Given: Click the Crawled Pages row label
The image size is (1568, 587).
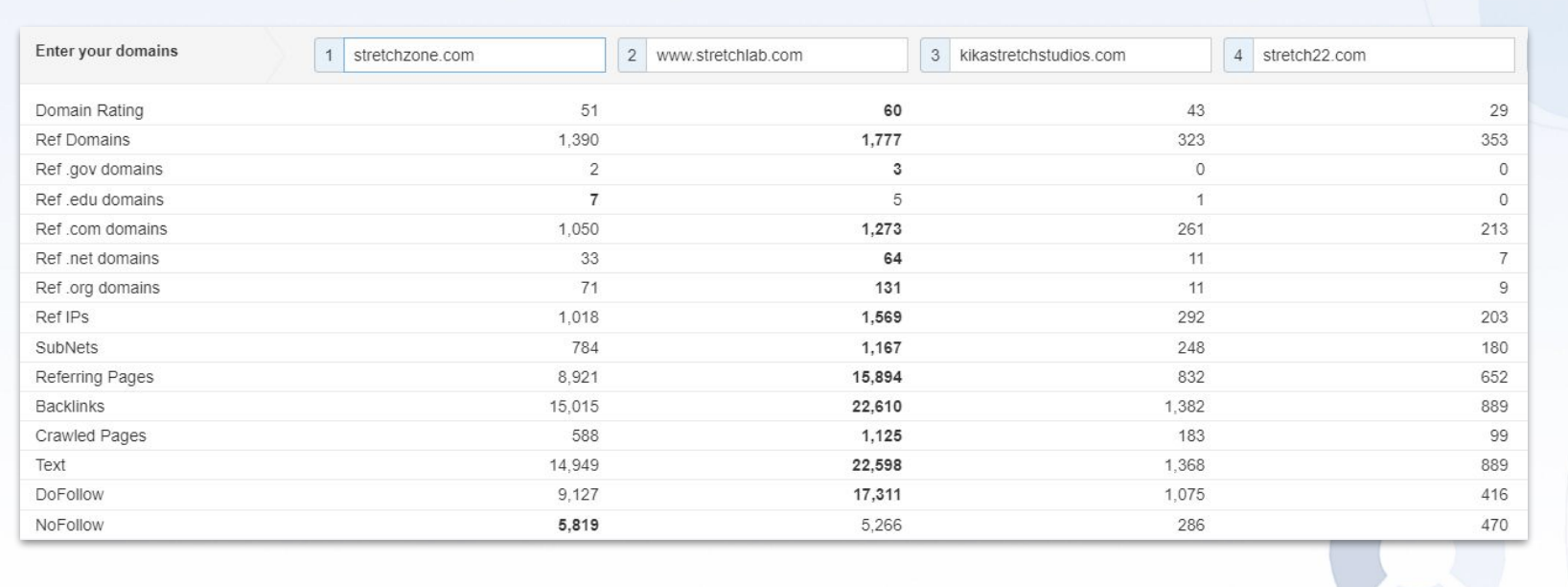Looking at the screenshot, I should point(91,435).
